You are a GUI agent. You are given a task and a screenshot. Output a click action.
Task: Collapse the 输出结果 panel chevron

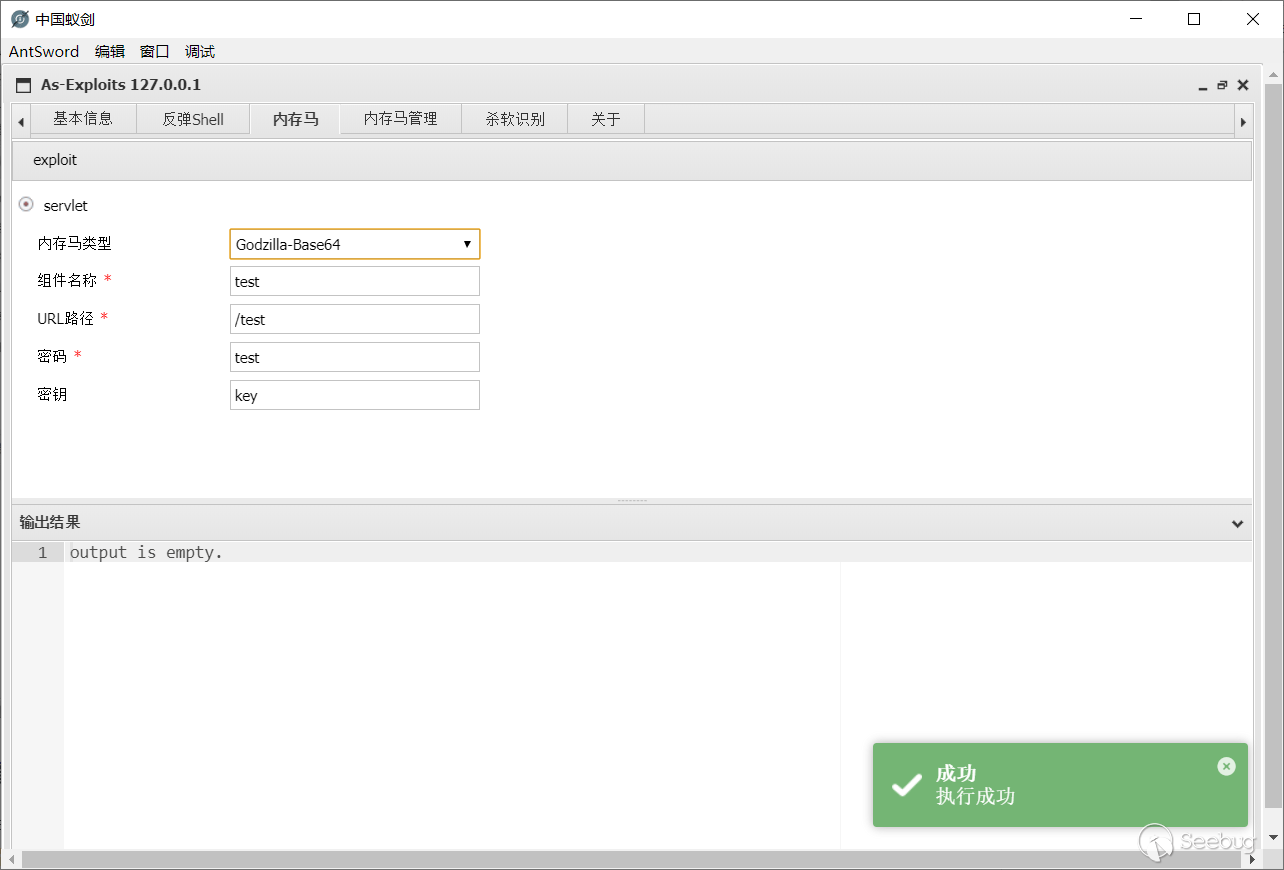pyautogui.click(x=1237, y=523)
